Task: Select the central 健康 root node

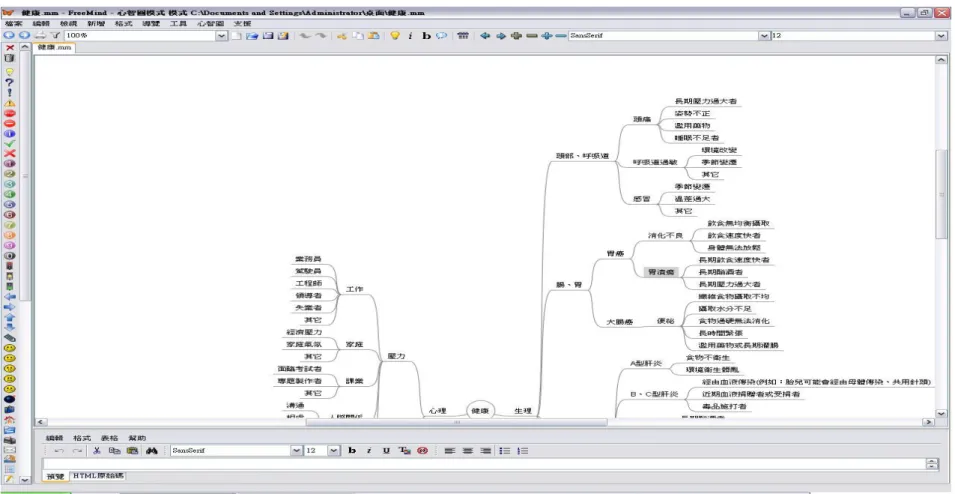Action: (481, 411)
